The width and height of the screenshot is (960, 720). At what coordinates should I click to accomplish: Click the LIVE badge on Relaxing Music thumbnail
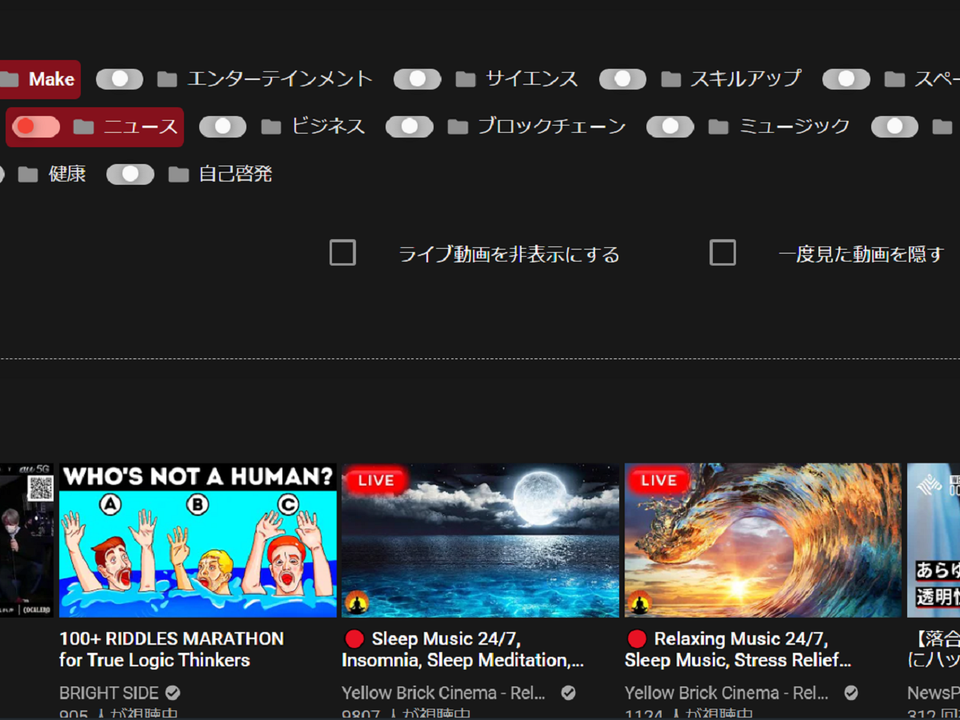tap(659, 481)
